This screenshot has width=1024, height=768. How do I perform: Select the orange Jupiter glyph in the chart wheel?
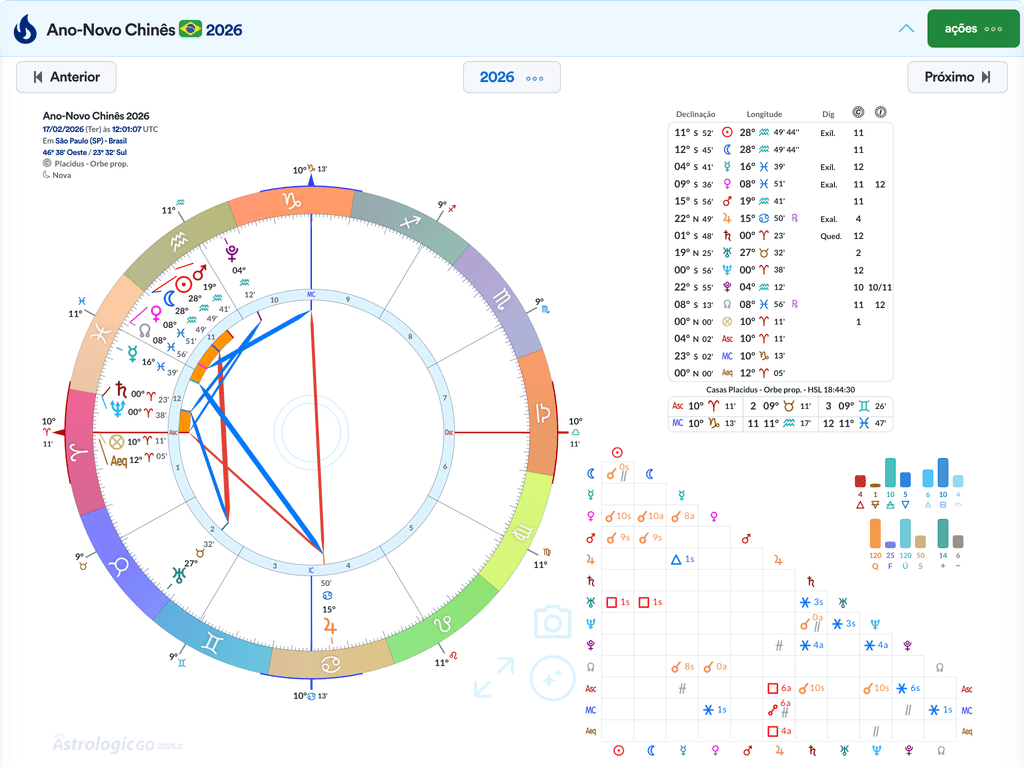[x=330, y=627]
